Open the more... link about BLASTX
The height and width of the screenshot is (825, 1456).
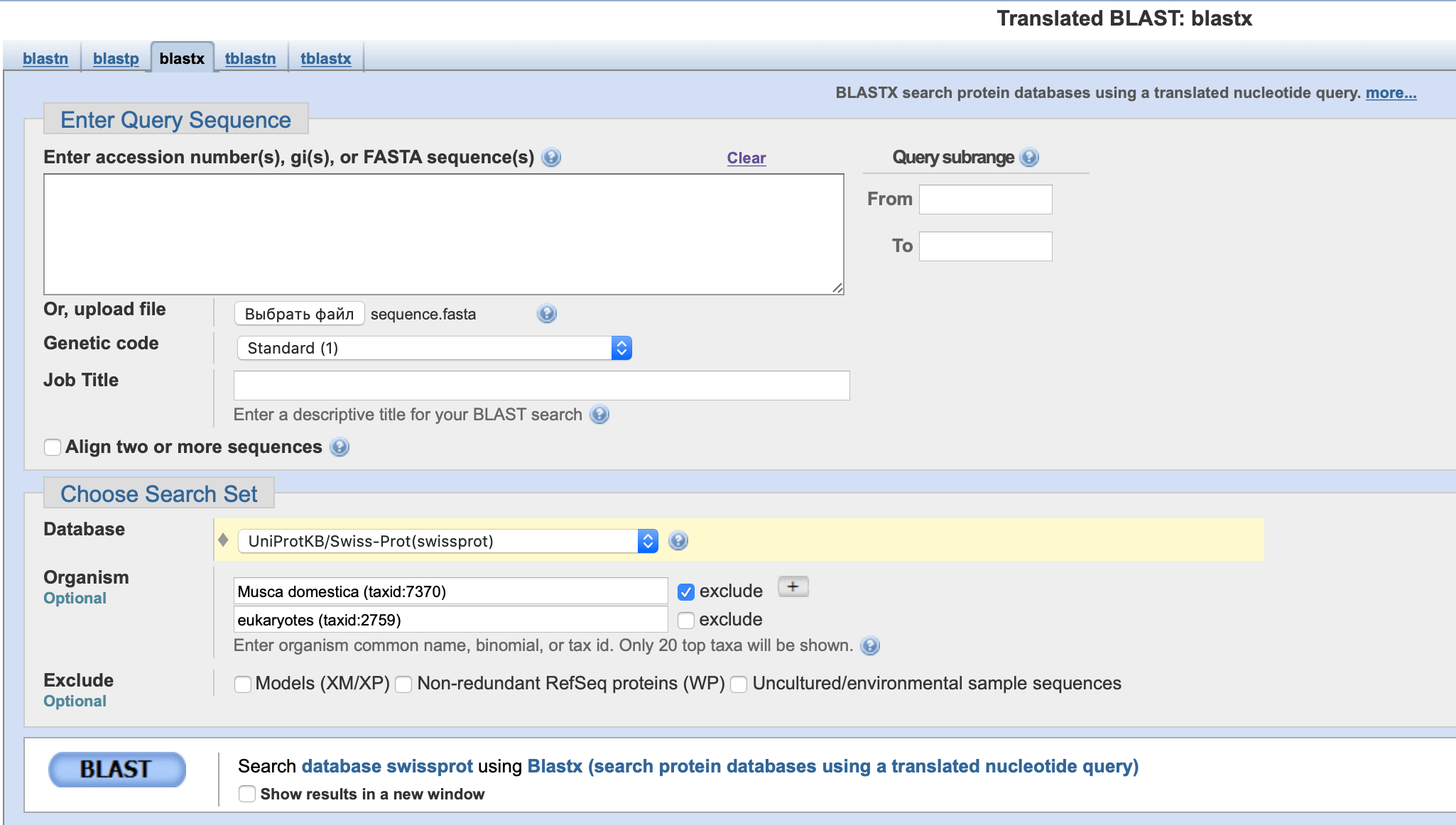[1391, 93]
